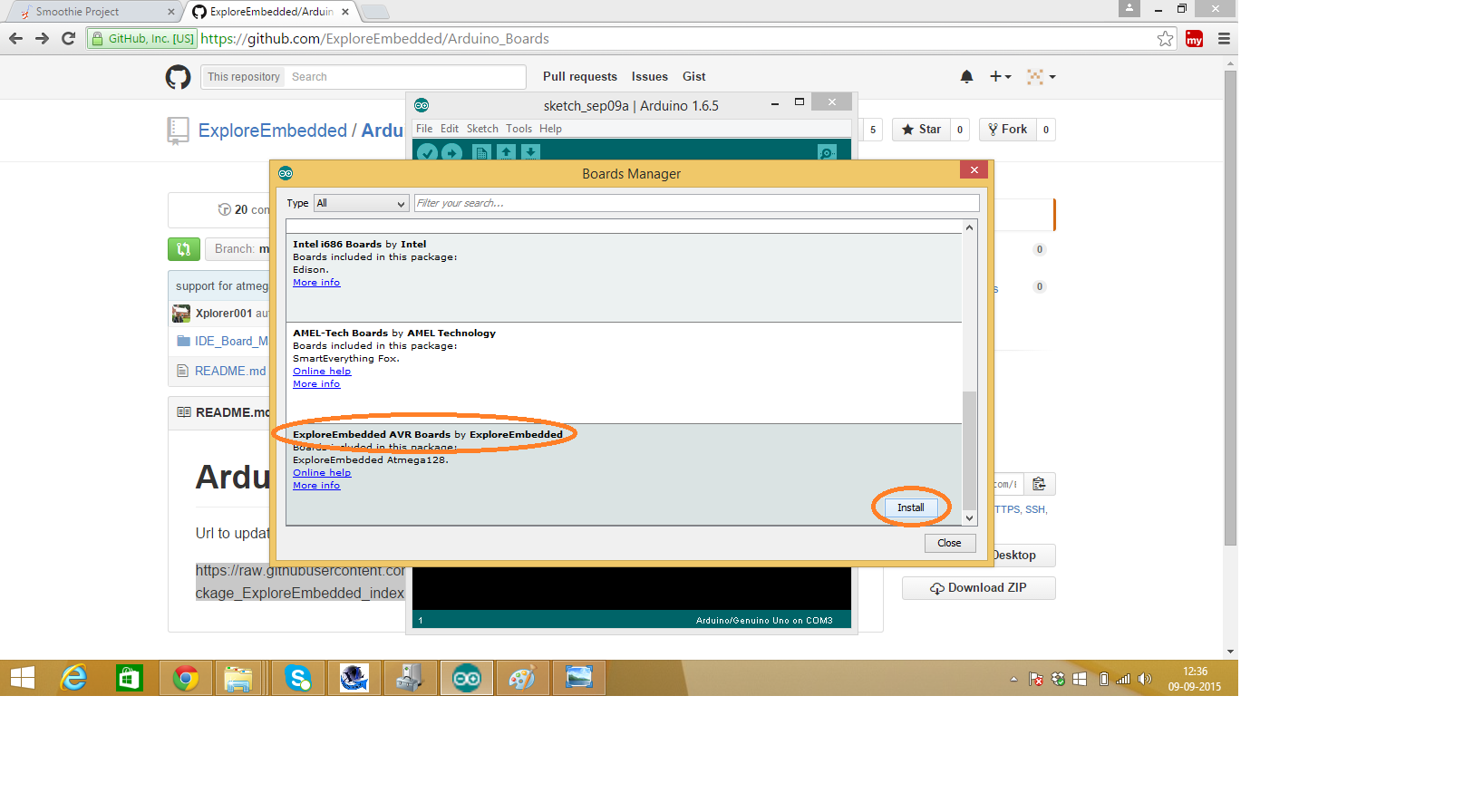Launch Internet Explorer from taskbar

[x=73, y=678]
